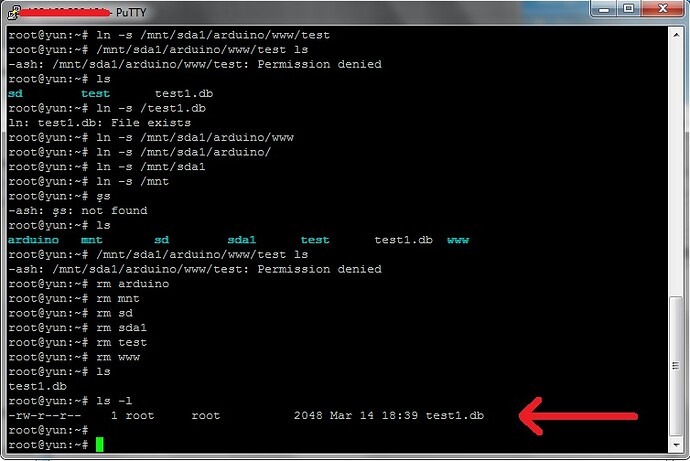The width and height of the screenshot is (690, 461).
Task: Click the 'rm www' command
Action: point(118,357)
